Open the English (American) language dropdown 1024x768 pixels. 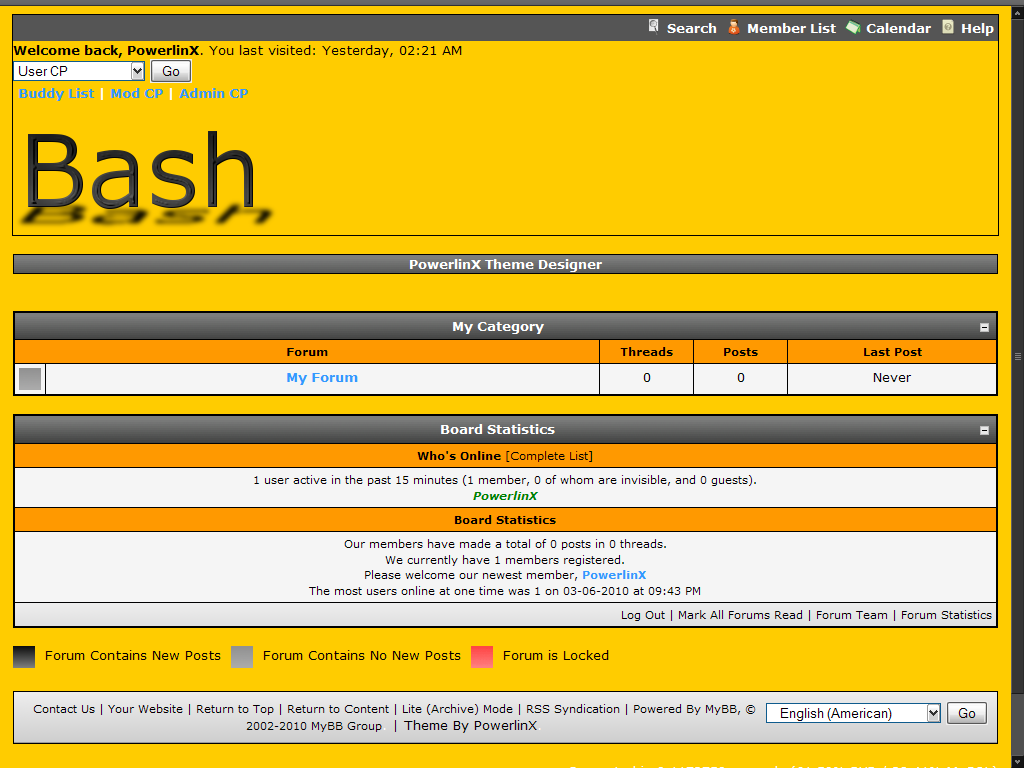click(x=853, y=713)
